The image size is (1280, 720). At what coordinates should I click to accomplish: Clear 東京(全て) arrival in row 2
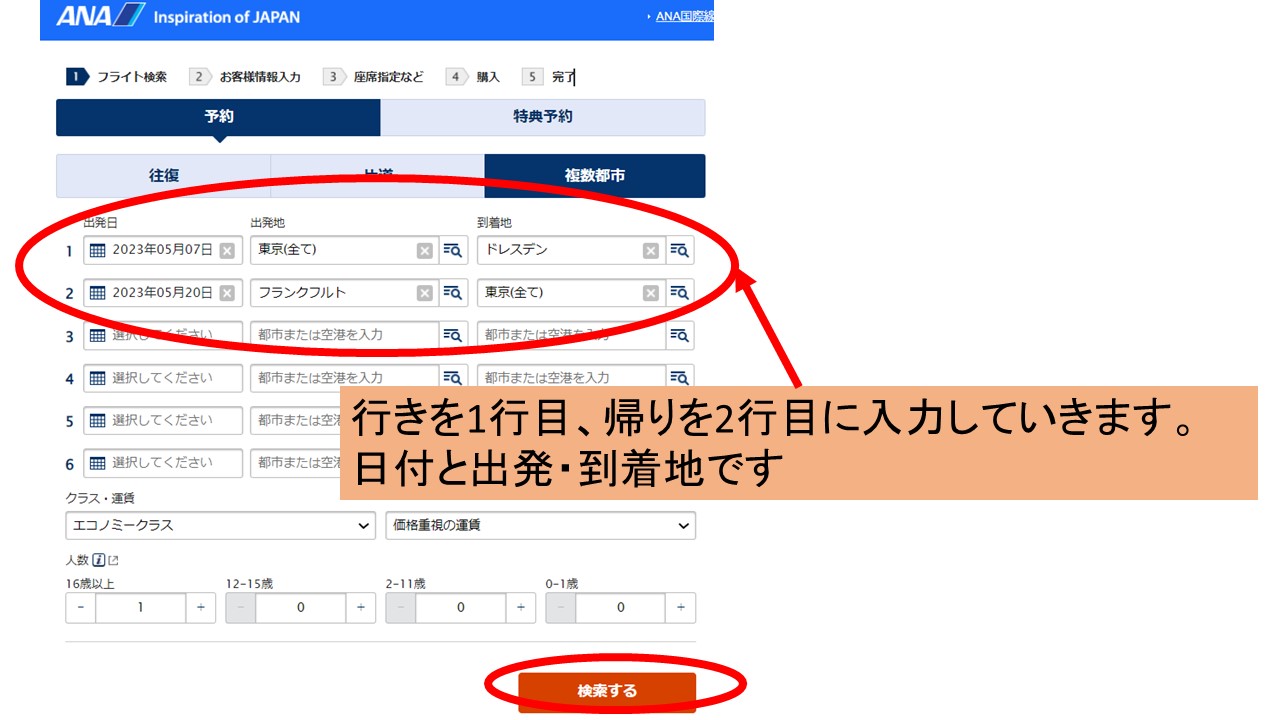[x=651, y=293]
